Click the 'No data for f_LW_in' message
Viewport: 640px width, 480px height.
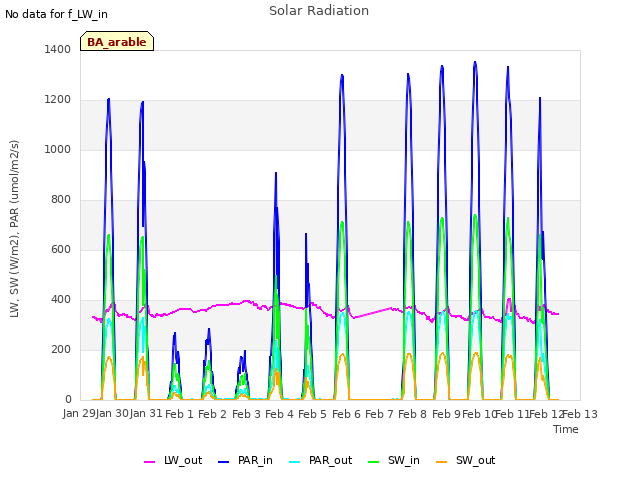pyautogui.click(x=56, y=14)
